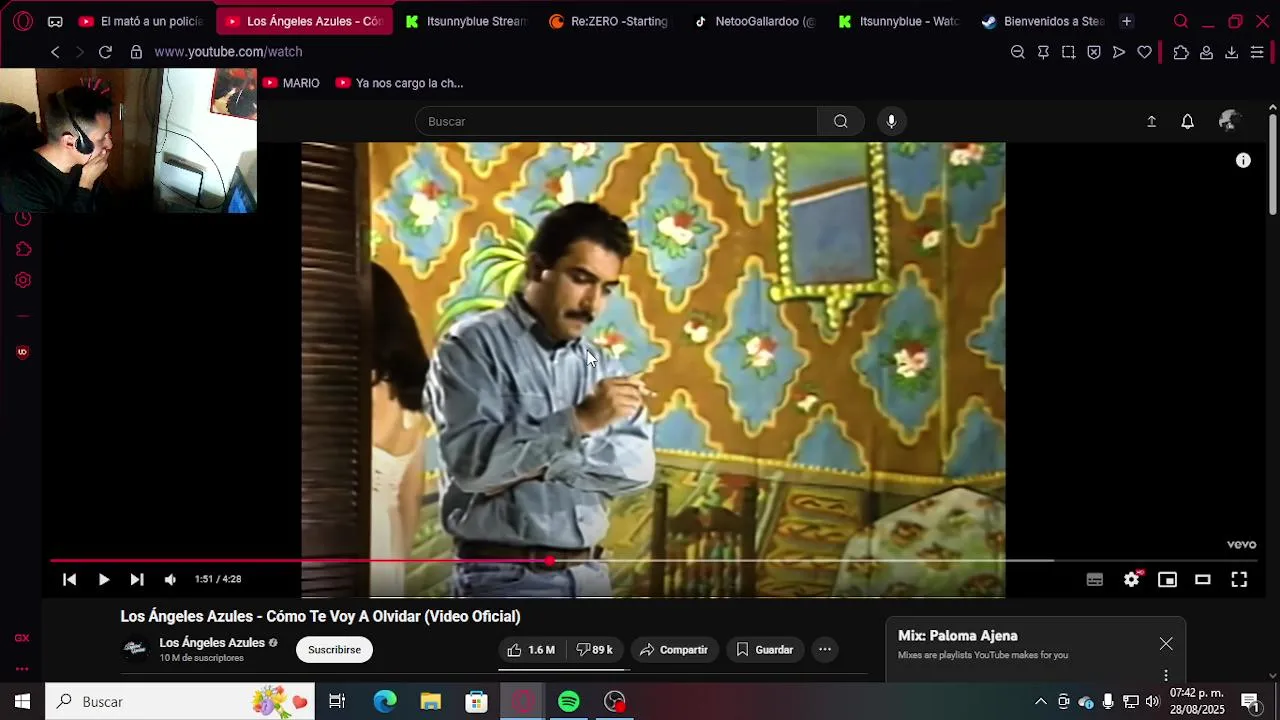Switch to 'Re:ZERO -Starting' tab
The width and height of the screenshot is (1280, 720).
[x=610, y=21]
